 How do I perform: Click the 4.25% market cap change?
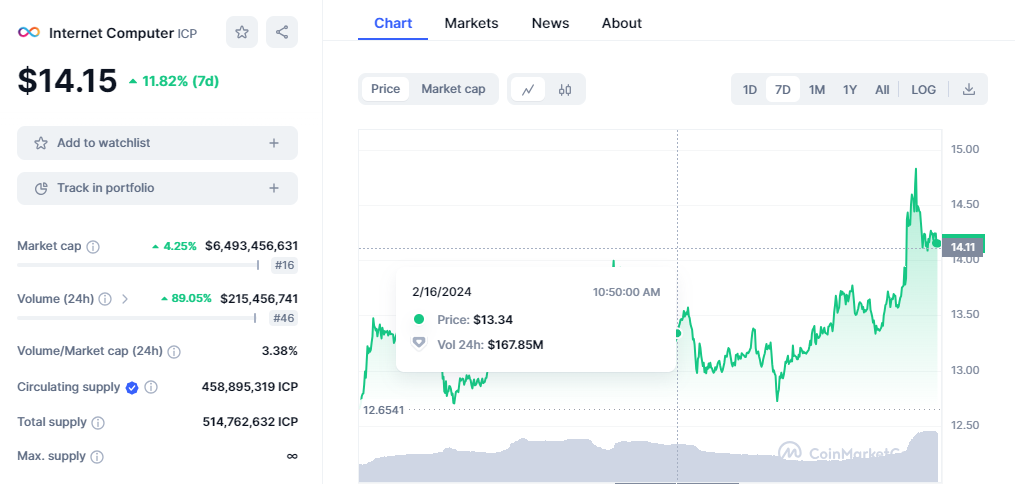[x=180, y=246]
